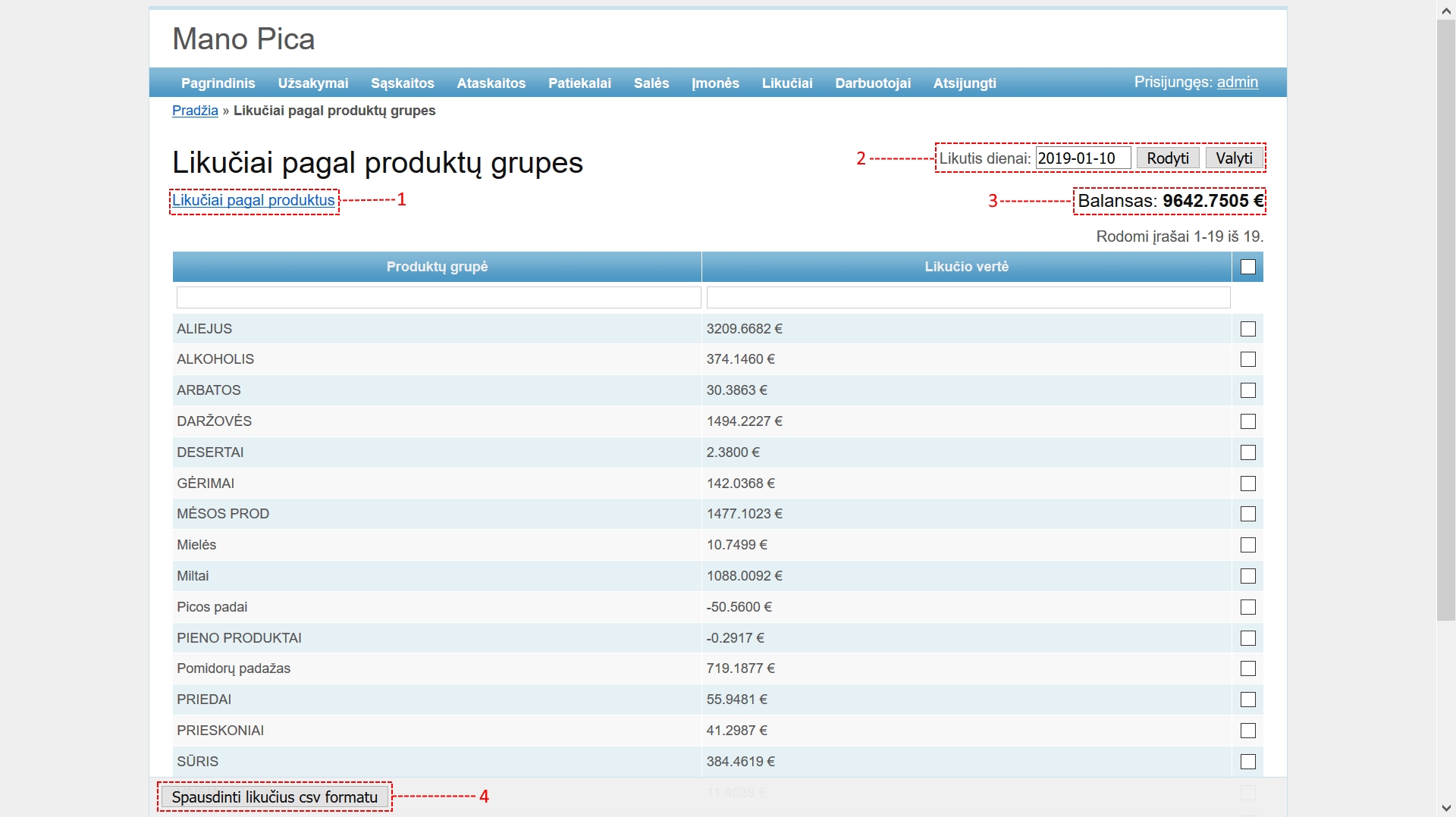Open the Užsakymai menu item
1456x817 pixels.
pyautogui.click(x=313, y=83)
